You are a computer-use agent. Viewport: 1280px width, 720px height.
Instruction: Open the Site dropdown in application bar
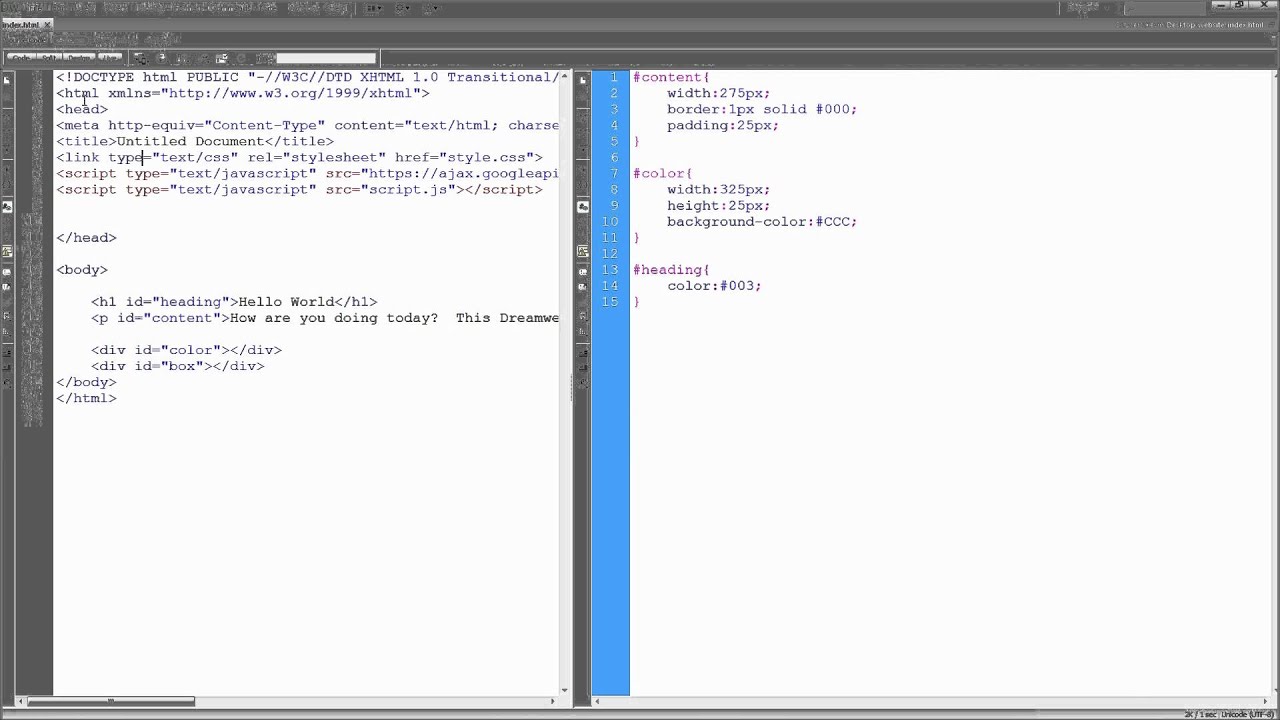click(x=431, y=8)
